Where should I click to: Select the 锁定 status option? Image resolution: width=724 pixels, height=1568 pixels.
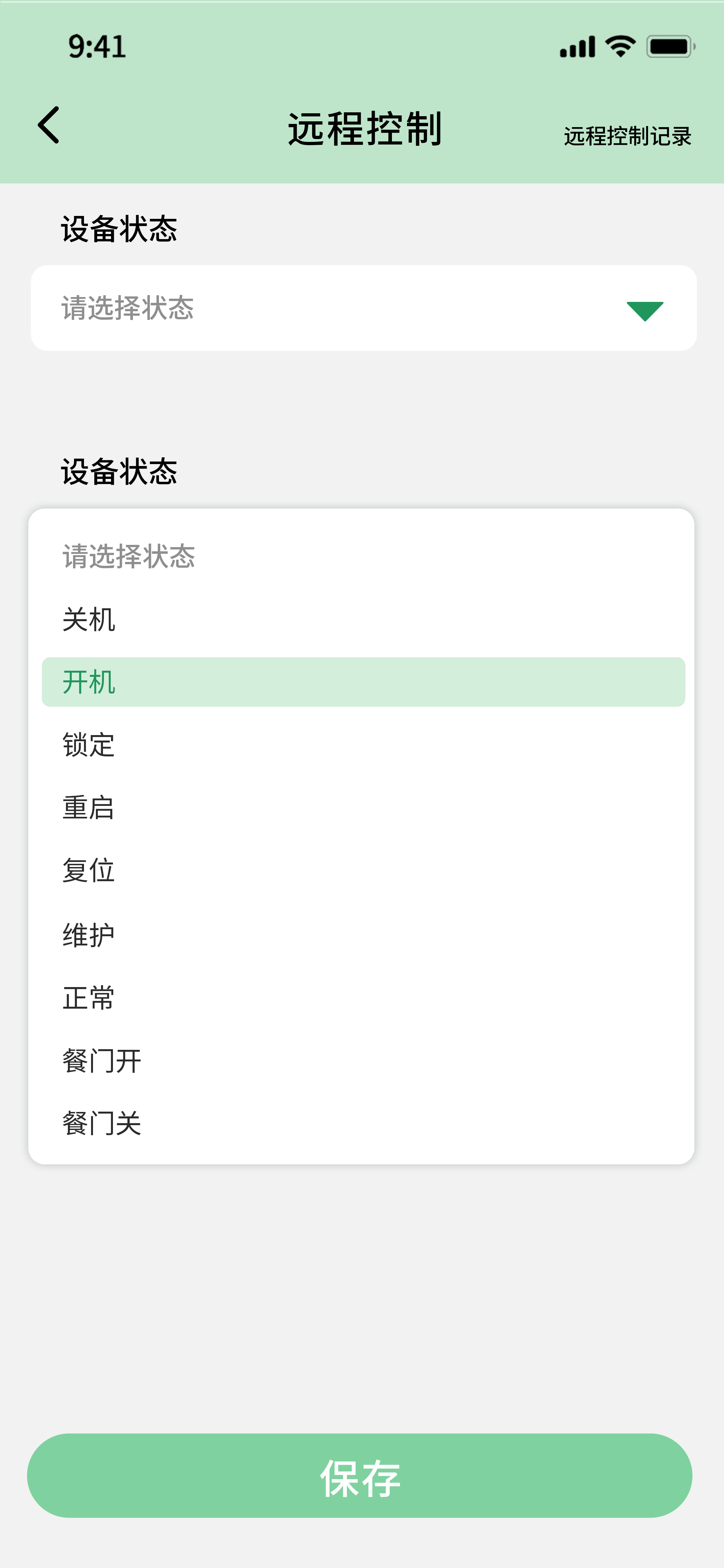pos(89,745)
